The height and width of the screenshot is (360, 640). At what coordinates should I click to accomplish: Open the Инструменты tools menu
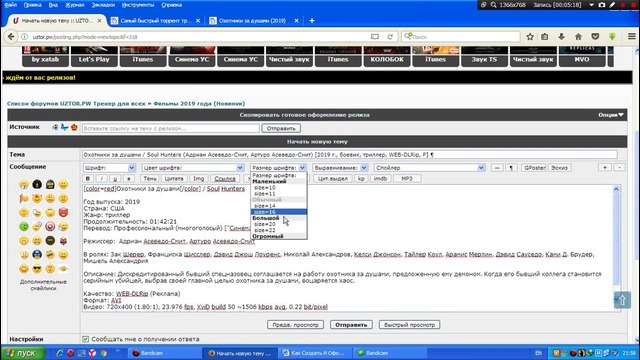pyautogui.click(x=138, y=5)
